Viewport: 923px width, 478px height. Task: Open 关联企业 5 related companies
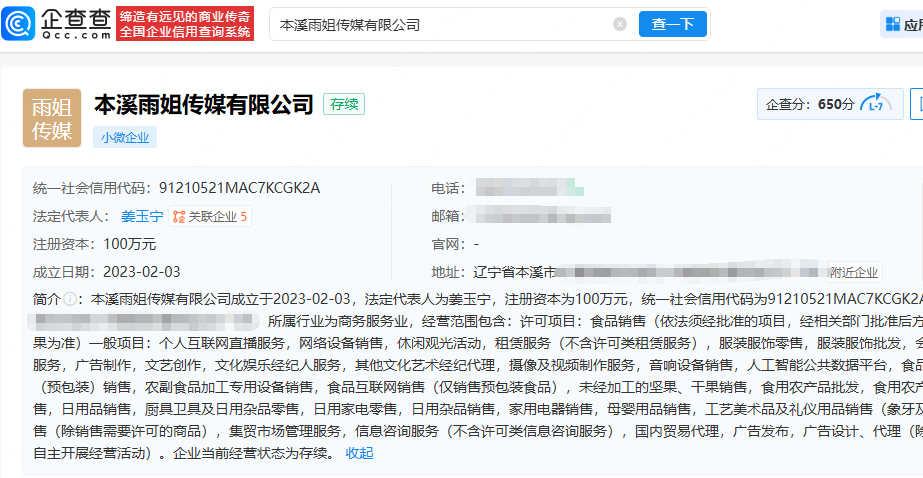210,217
